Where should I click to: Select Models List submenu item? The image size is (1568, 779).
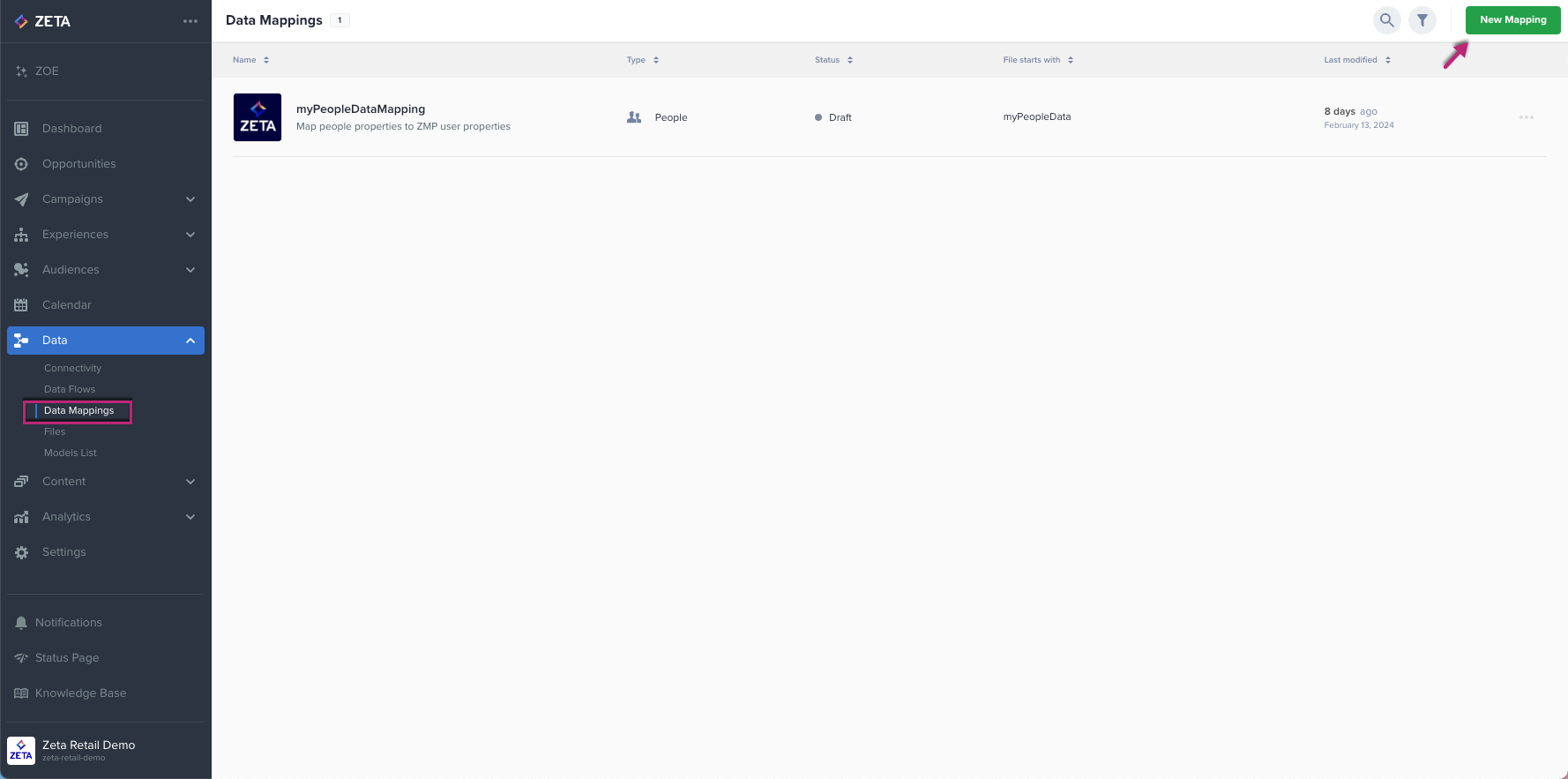click(71, 453)
